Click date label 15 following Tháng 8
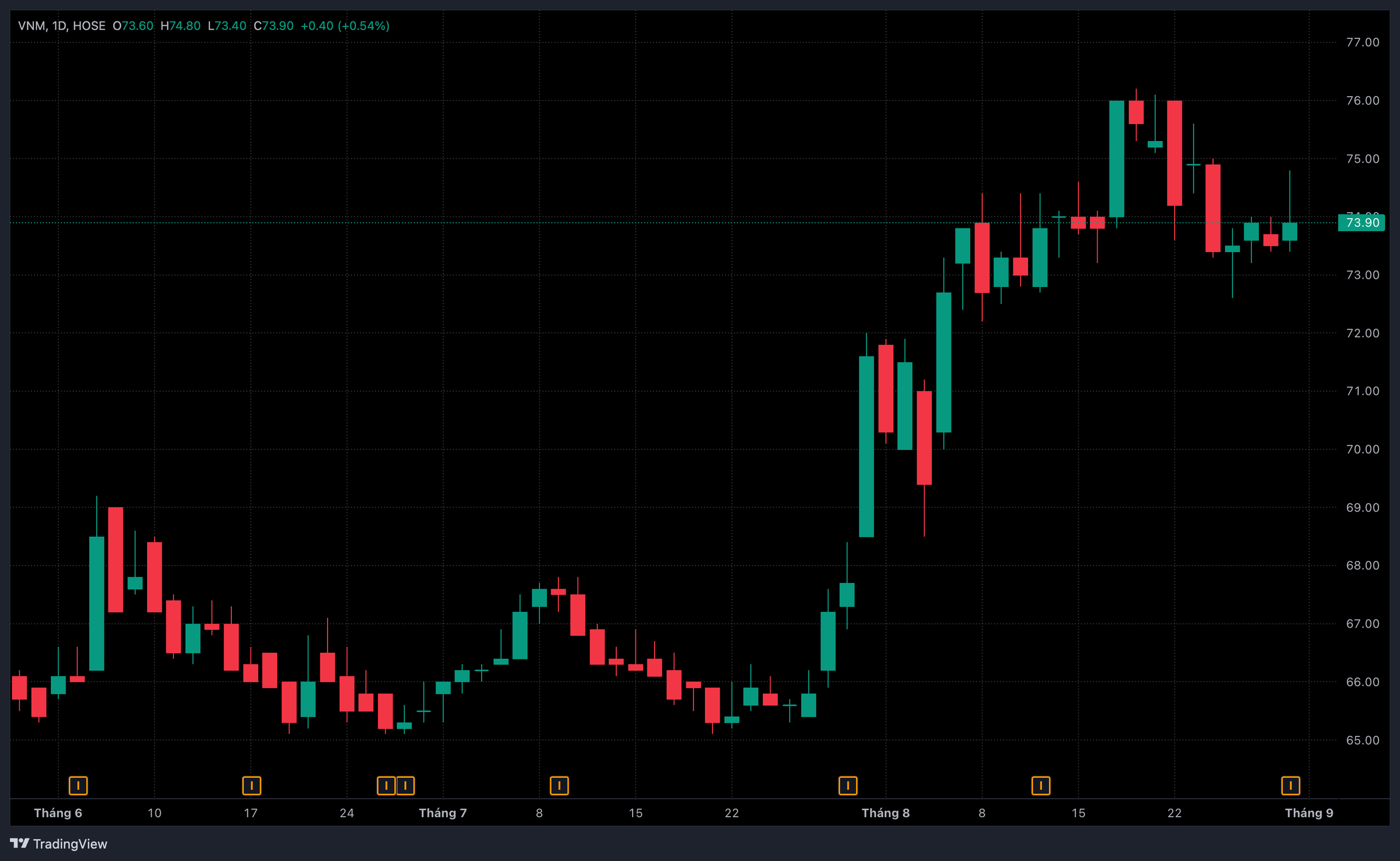Viewport: 1400px width, 861px height. coord(1078,812)
